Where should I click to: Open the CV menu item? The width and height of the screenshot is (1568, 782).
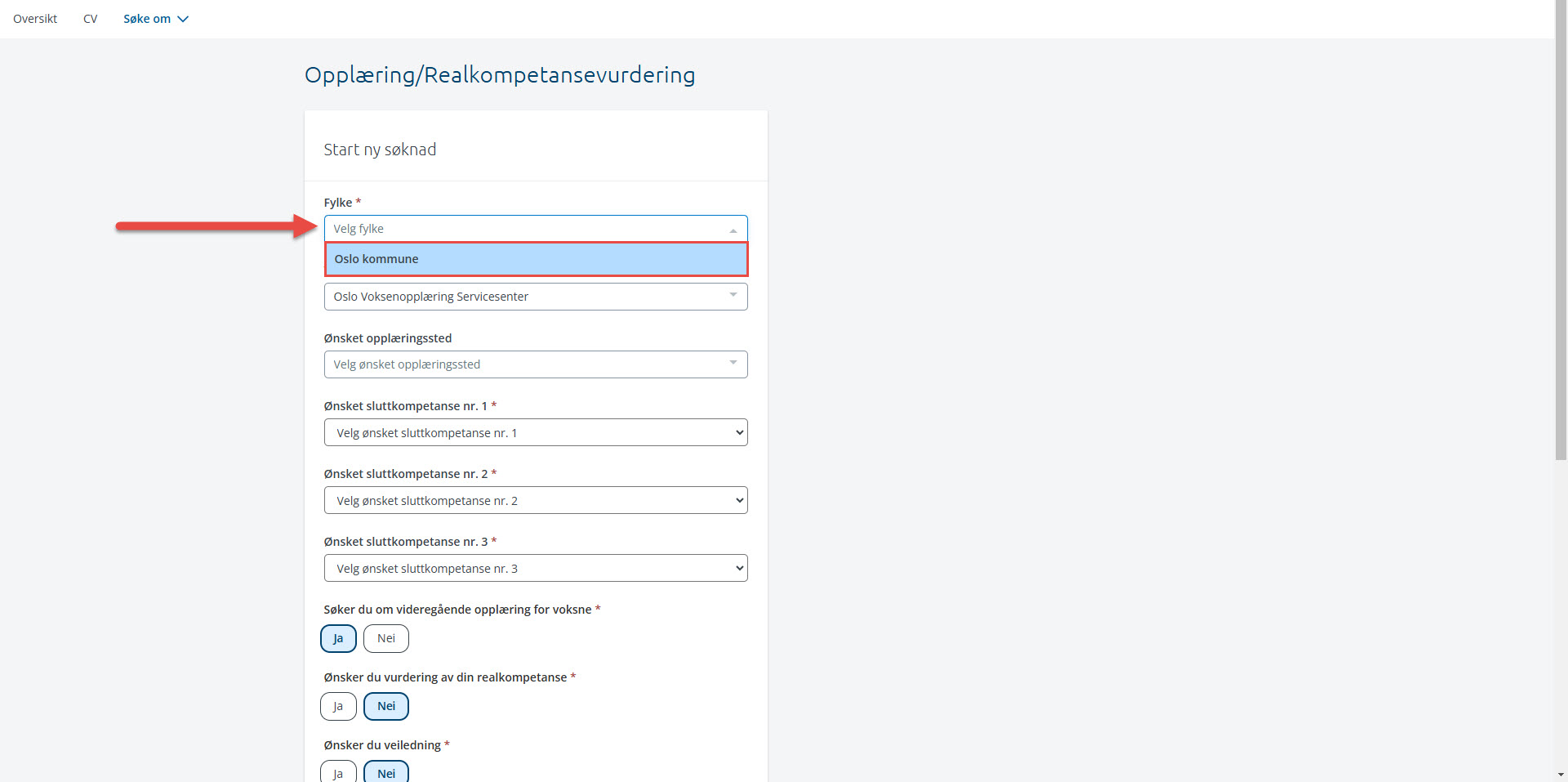click(x=90, y=19)
